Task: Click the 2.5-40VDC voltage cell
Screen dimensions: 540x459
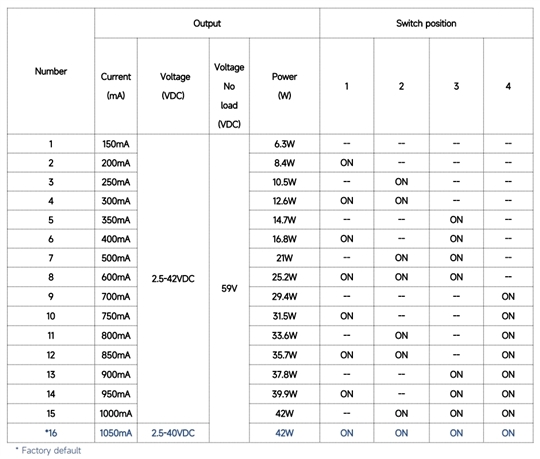Action: 173,433
